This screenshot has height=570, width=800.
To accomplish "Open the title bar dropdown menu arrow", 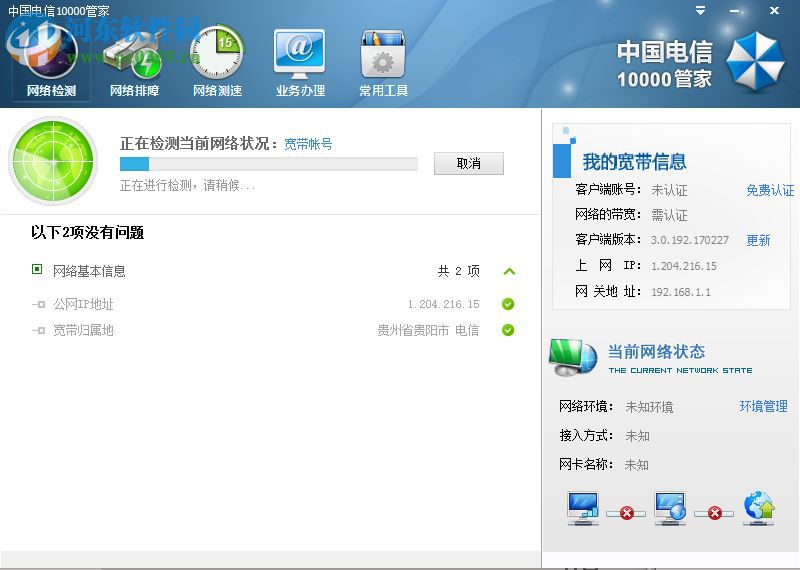I will pyautogui.click(x=701, y=10).
